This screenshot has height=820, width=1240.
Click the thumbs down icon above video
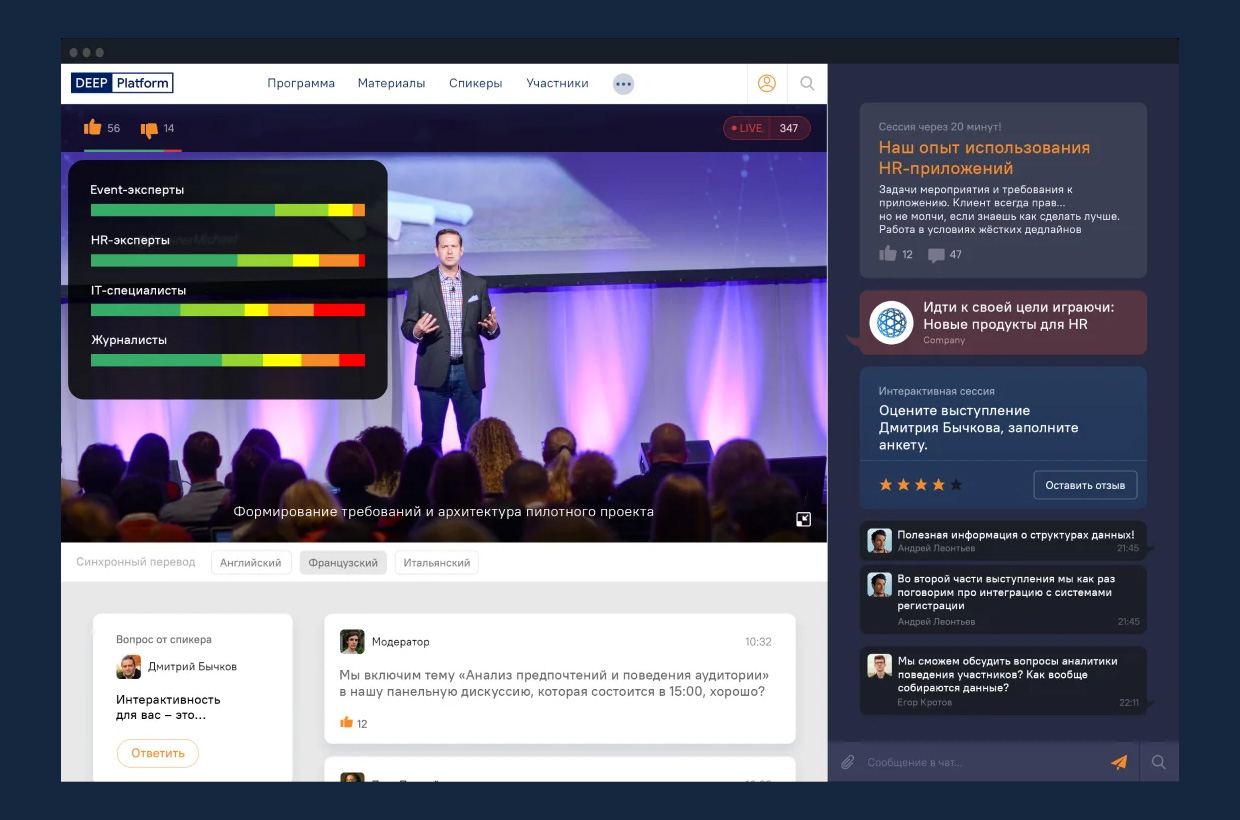[x=149, y=129]
